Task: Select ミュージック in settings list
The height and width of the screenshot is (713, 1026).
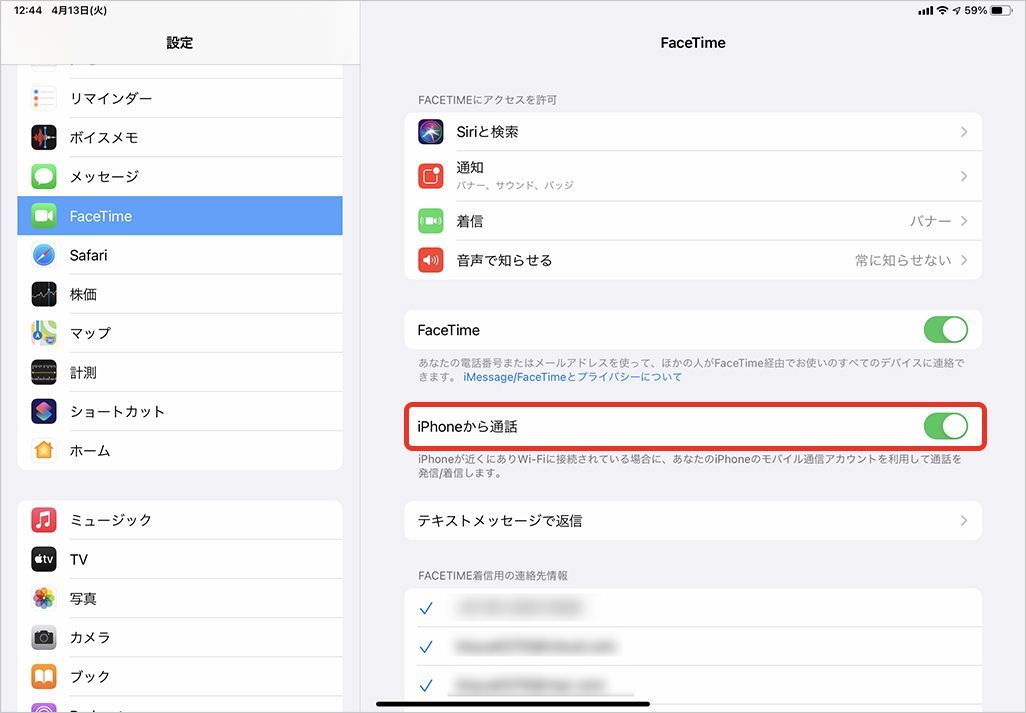Action: pyautogui.click(x=180, y=520)
